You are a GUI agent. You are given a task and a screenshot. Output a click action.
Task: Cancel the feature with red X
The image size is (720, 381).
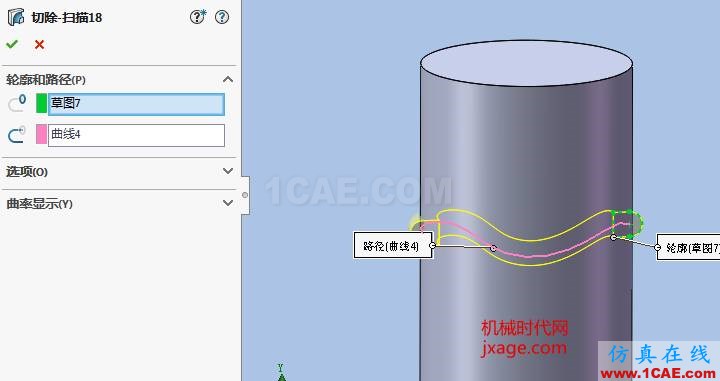[39, 45]
